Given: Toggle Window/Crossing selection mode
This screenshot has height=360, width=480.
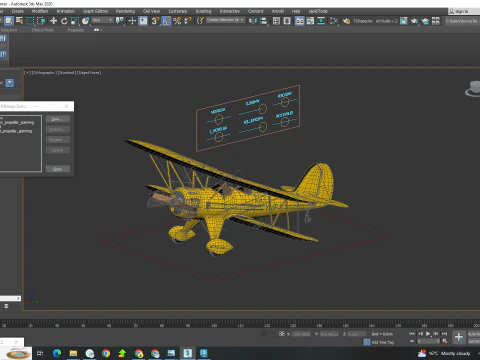Looking at the screenshot, I should point(41,21).
